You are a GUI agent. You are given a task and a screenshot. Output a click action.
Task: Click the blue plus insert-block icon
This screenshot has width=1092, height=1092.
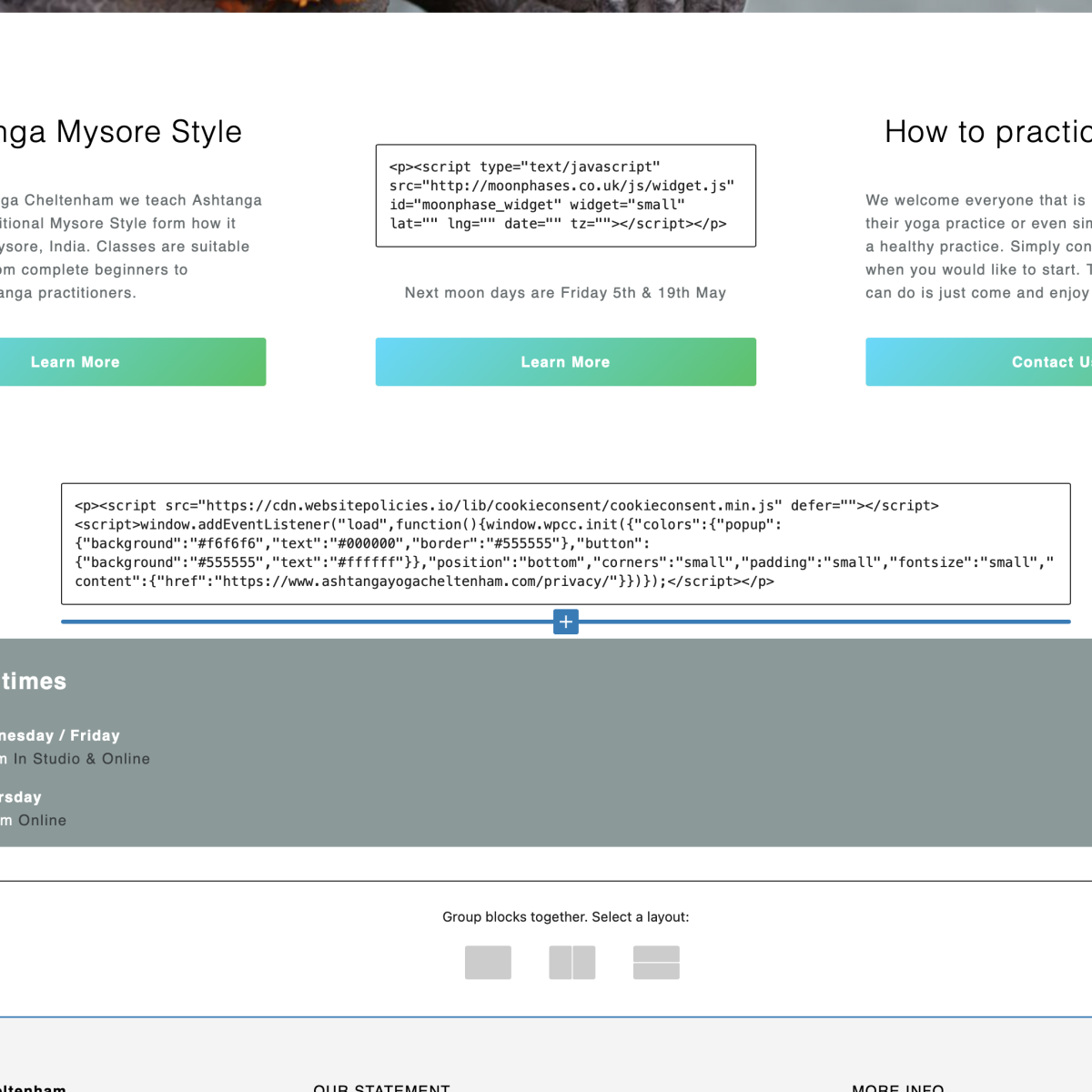(565, 622)
